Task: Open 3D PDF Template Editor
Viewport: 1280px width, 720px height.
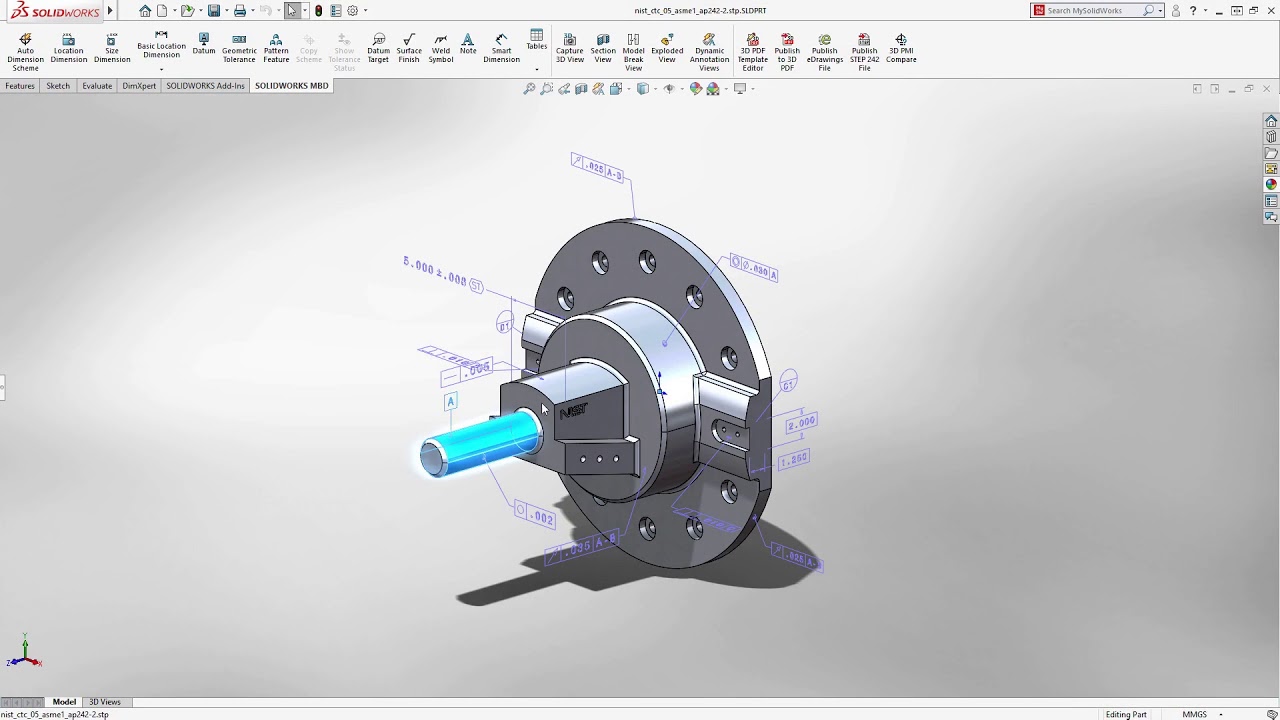Action: tap(753, 53)
